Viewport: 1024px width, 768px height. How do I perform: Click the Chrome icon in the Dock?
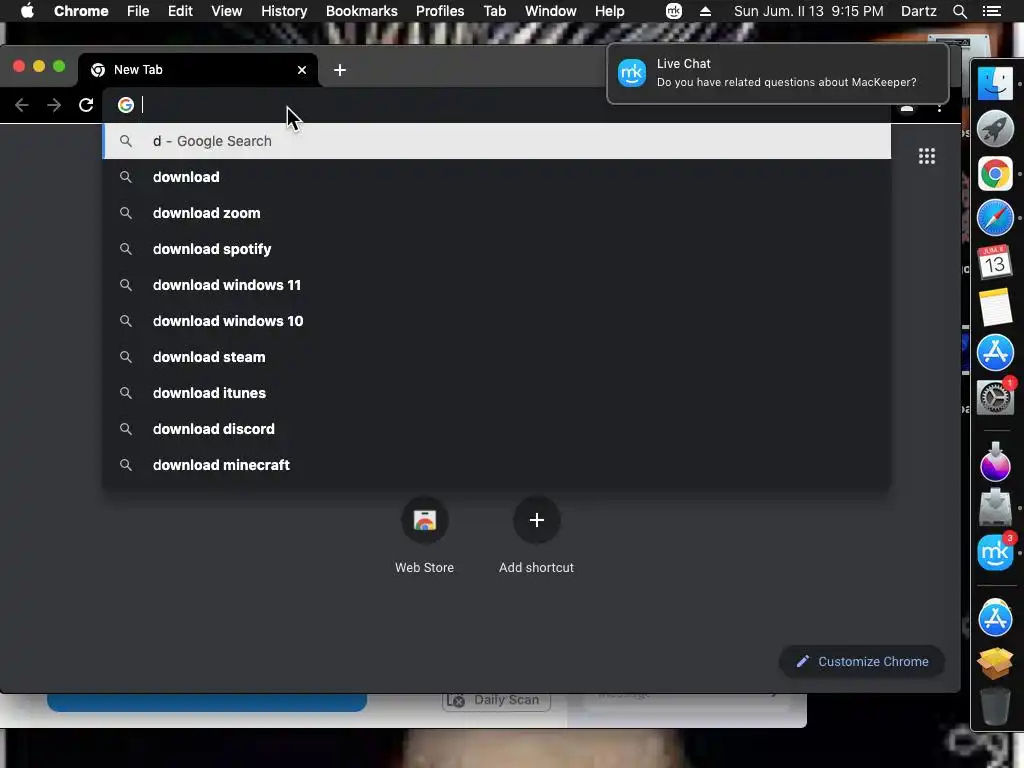pos(995,174)
